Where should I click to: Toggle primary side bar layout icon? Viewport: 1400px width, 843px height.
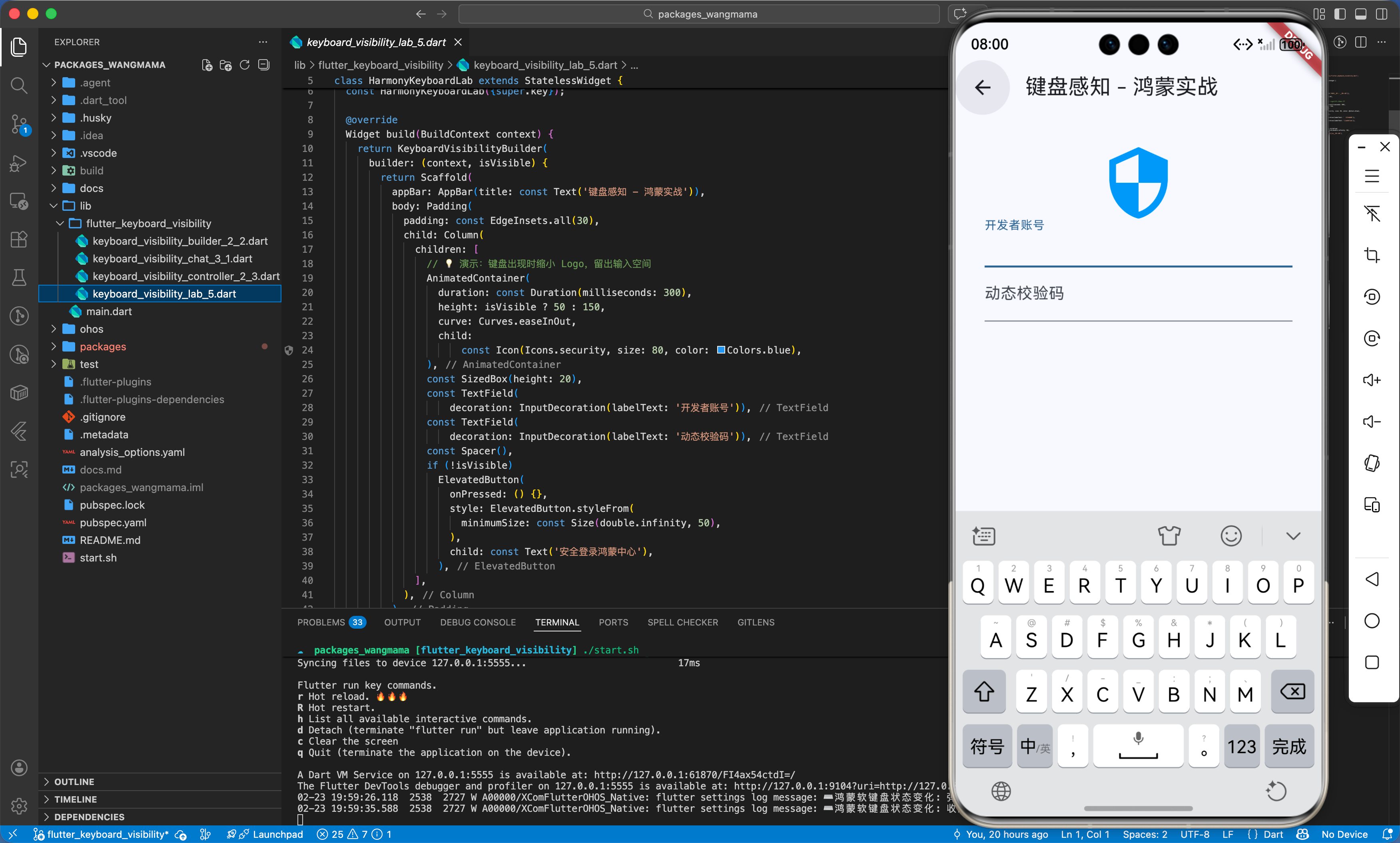(1340, 14)
